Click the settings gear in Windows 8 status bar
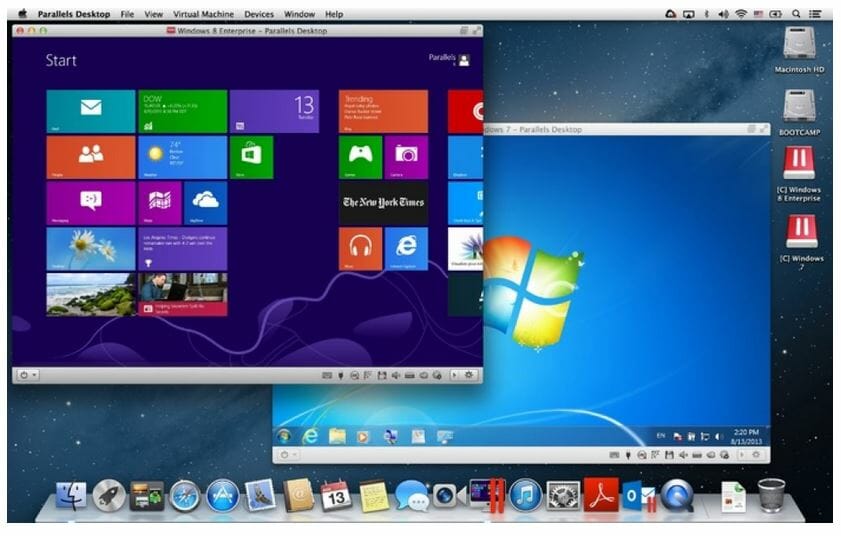Viewport: 841px width, 536px height. 469,375
